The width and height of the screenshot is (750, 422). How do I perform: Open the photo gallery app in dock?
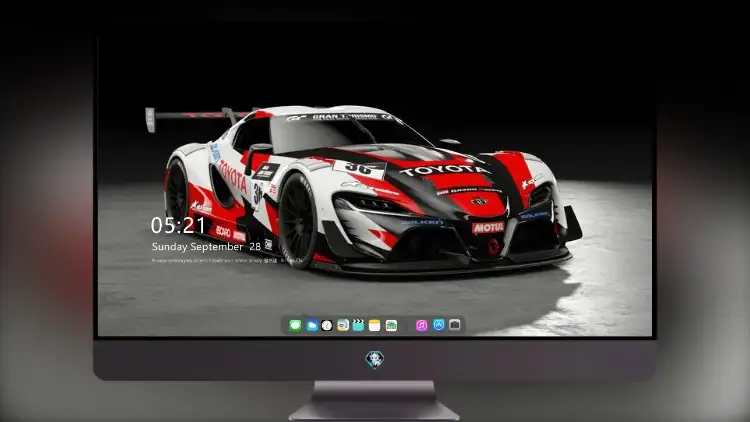[391, 325]
